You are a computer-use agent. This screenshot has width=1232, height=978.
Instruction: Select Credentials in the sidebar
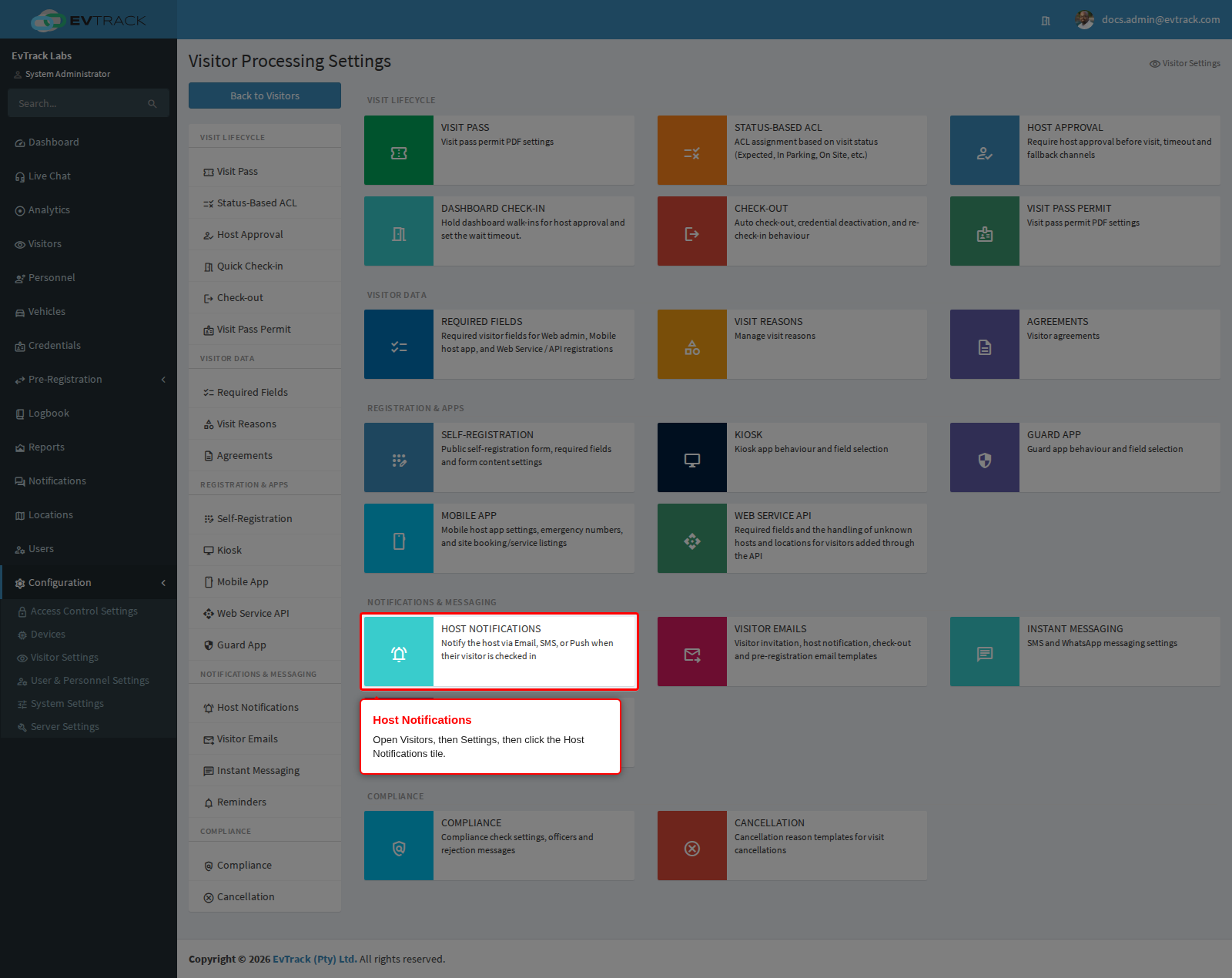coord(89,346)
